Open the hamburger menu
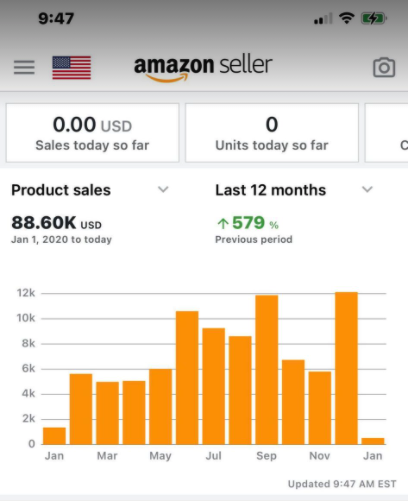Image resolution: width=408 pixels, height=501 pixels. click(x=24, y=67)
